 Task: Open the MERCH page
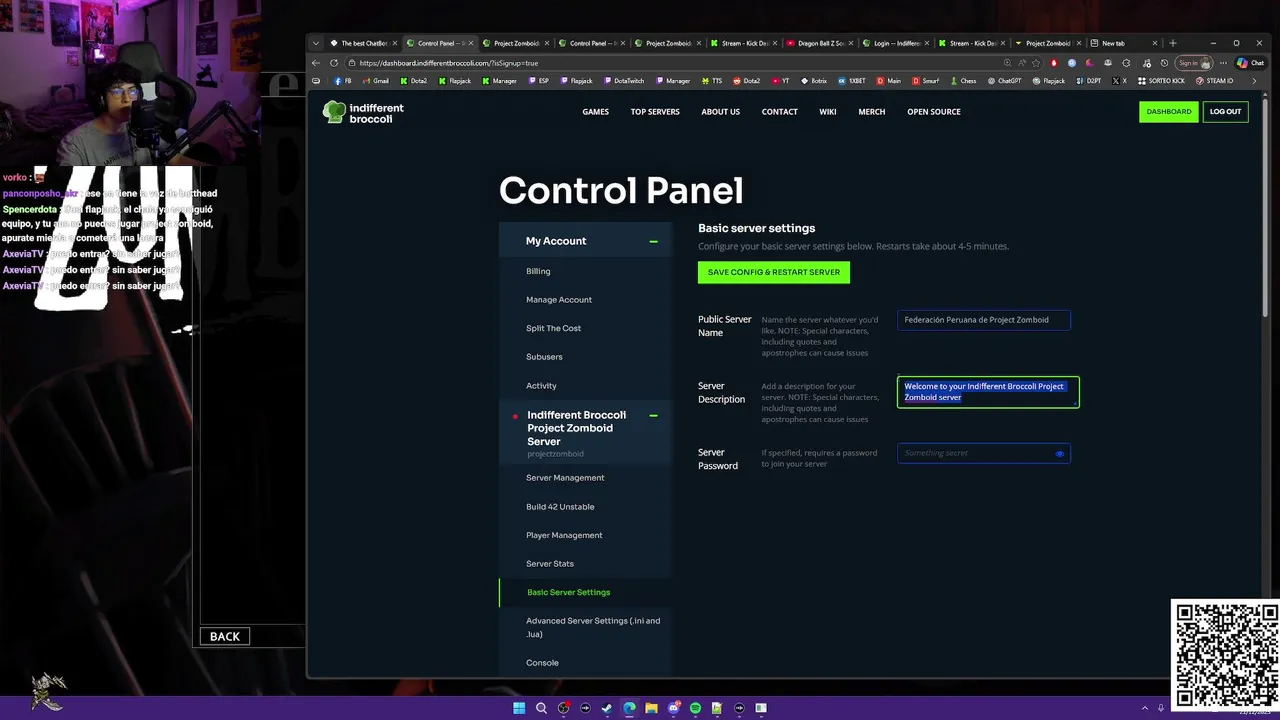872,112
